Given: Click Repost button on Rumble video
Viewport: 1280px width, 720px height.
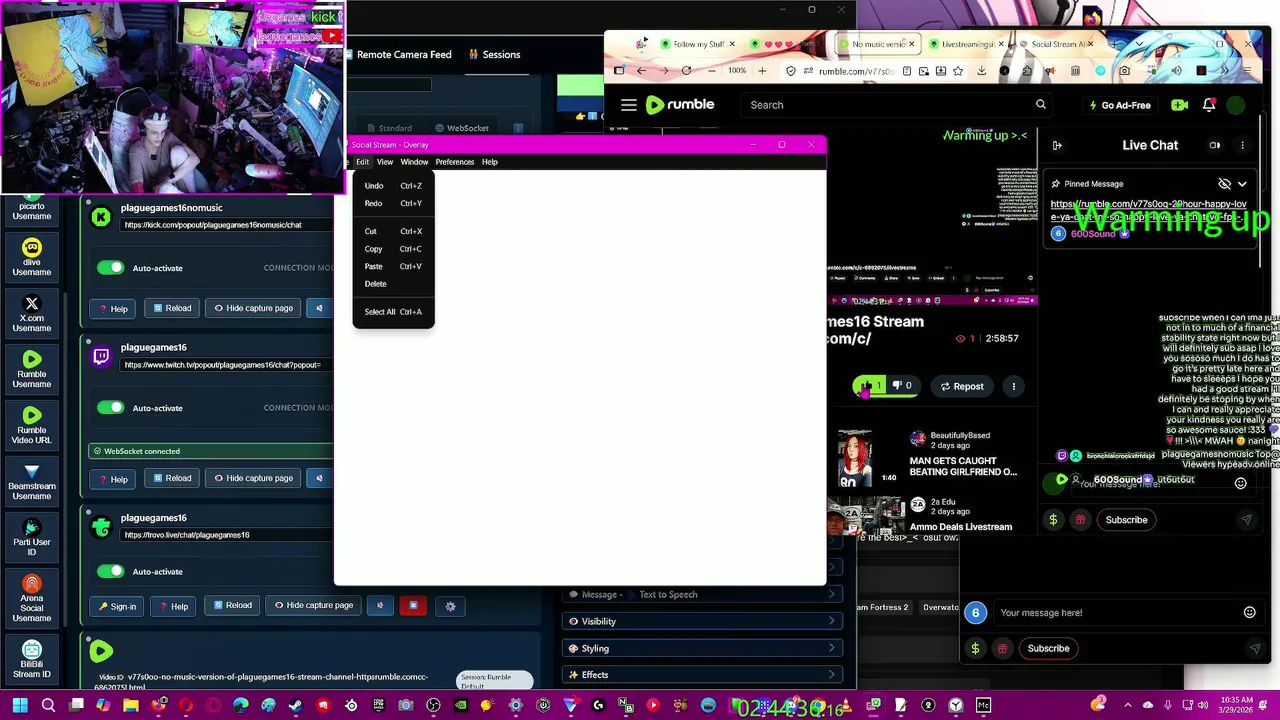Looking at the screenshot, I should [x=961, y=386].
